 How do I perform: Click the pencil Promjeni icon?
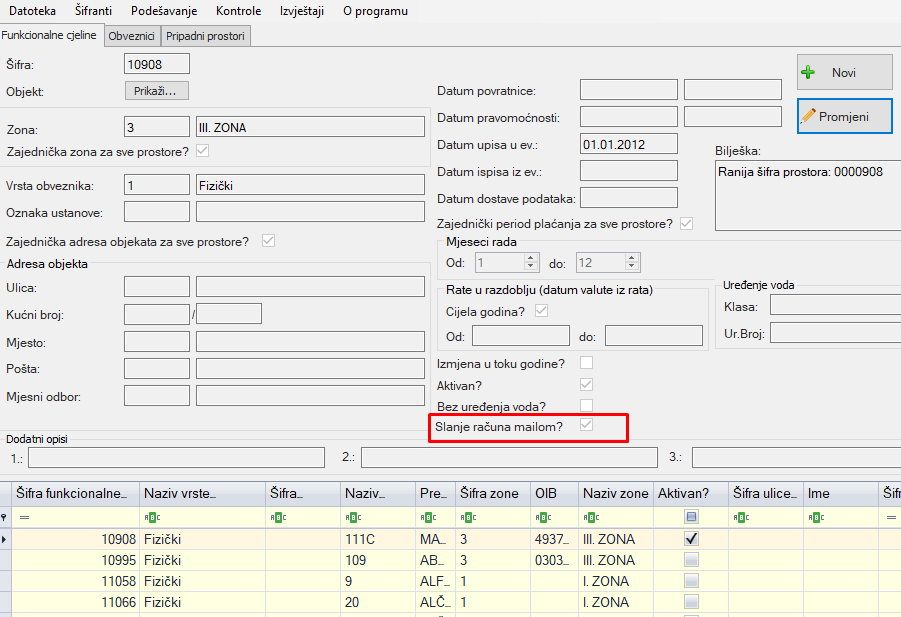809,116
